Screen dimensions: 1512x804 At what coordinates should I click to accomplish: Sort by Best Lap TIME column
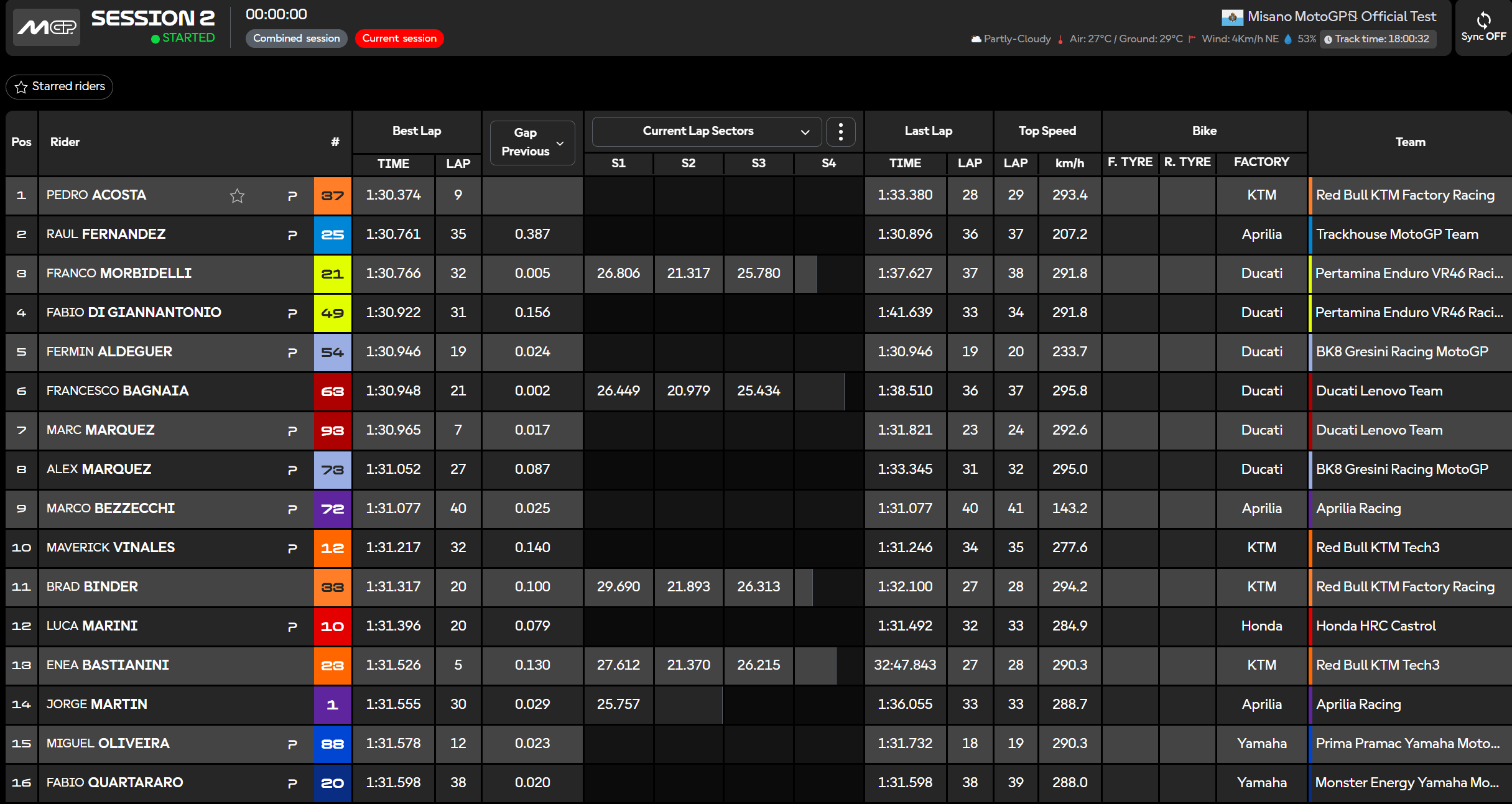[x=393, y=164]
